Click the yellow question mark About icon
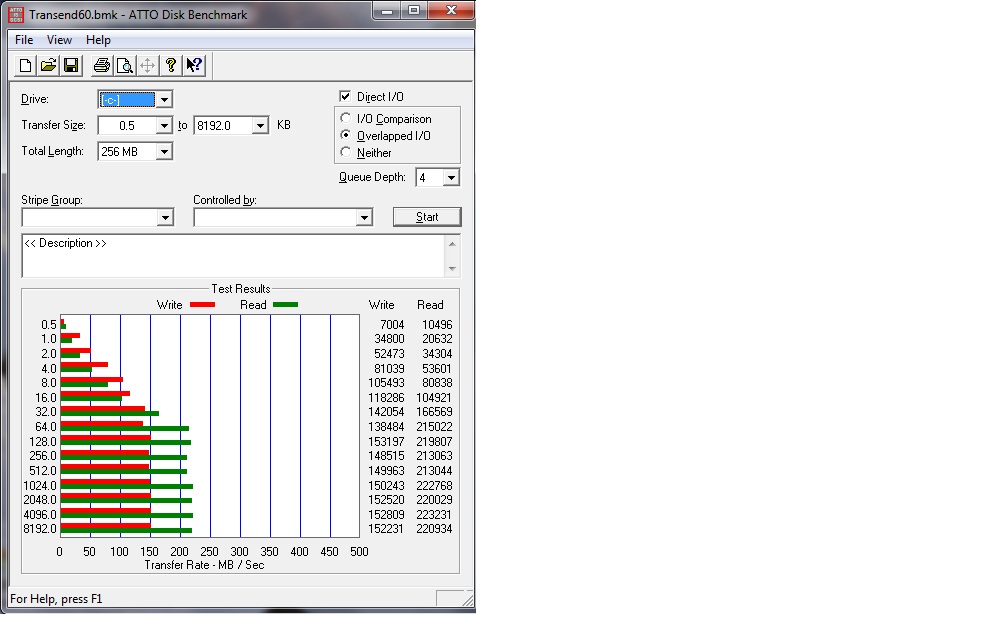Screen dimensions: 1008x630 [170, 66]
